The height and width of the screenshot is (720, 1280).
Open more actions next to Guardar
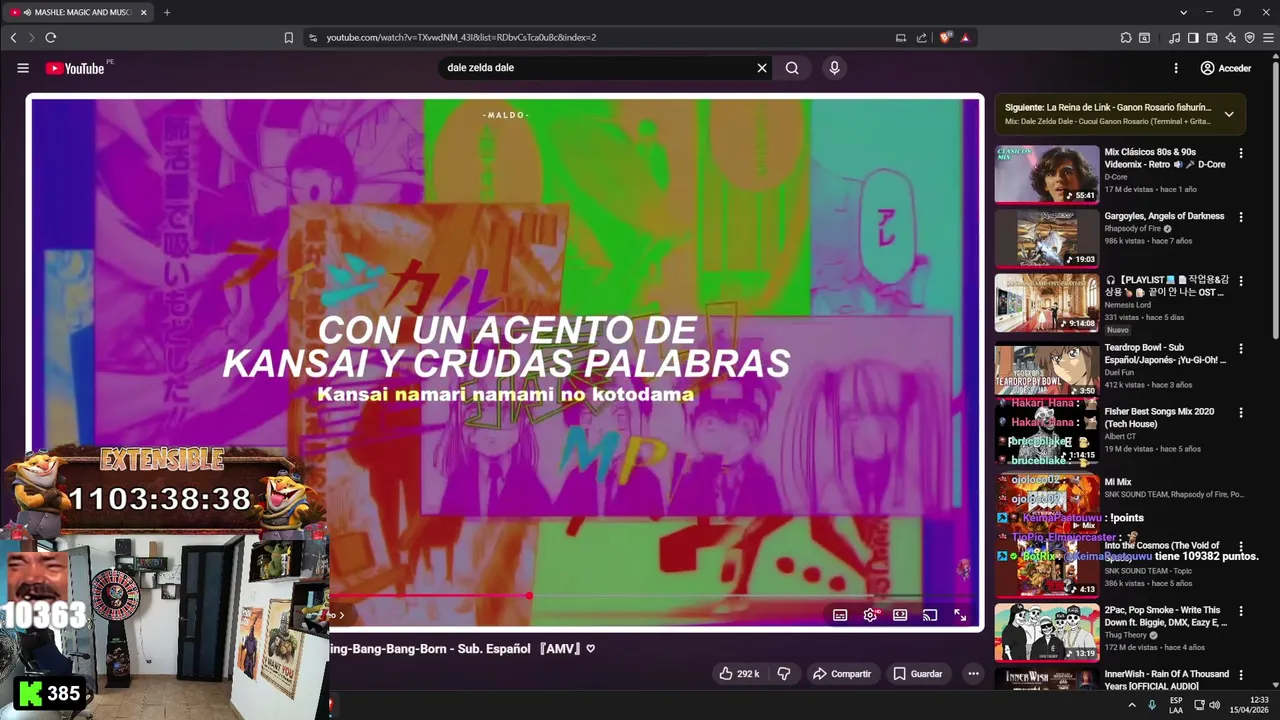[973, 674]
